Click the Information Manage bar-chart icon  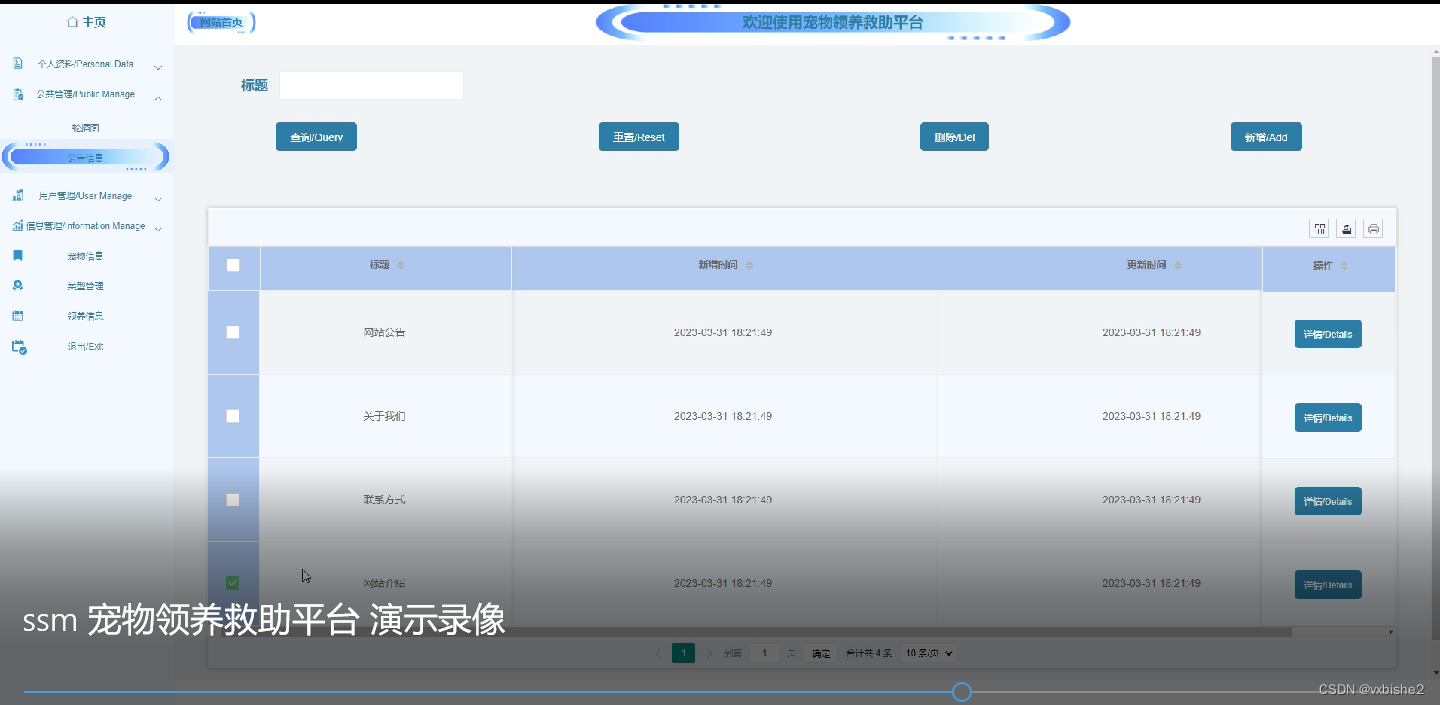coord(18,226)
